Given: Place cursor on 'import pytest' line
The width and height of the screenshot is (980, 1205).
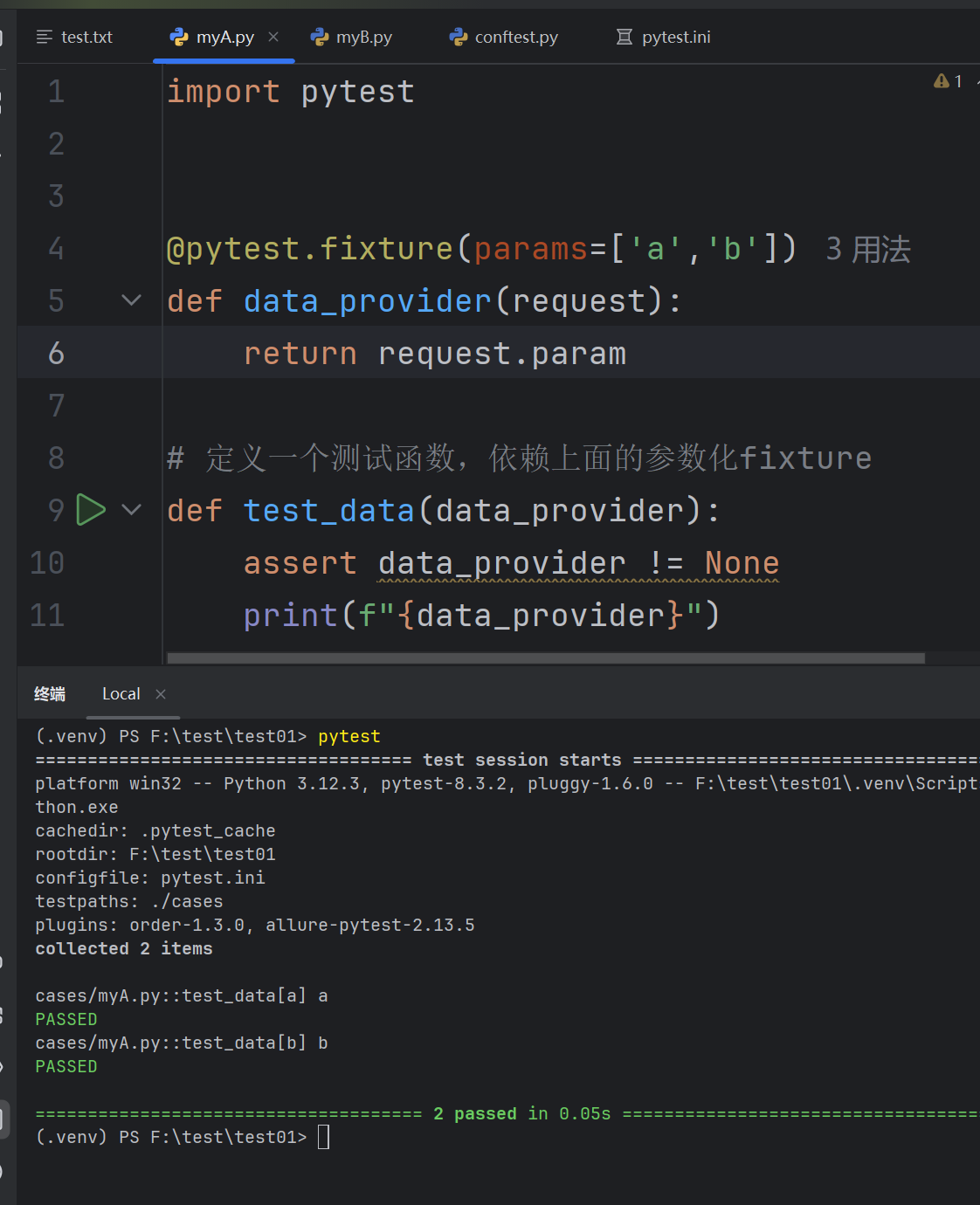Looking at the screenshot, I should [x=291, y=92].
